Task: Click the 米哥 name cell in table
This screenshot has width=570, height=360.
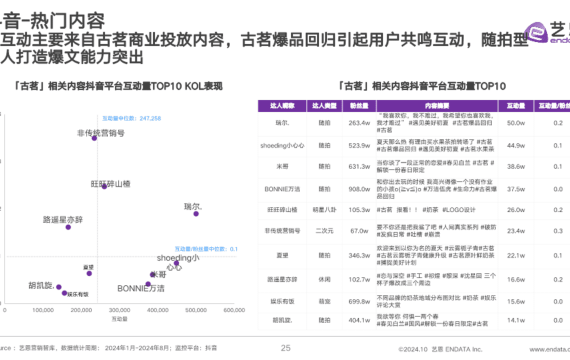Action: click(x=282, y=167)
